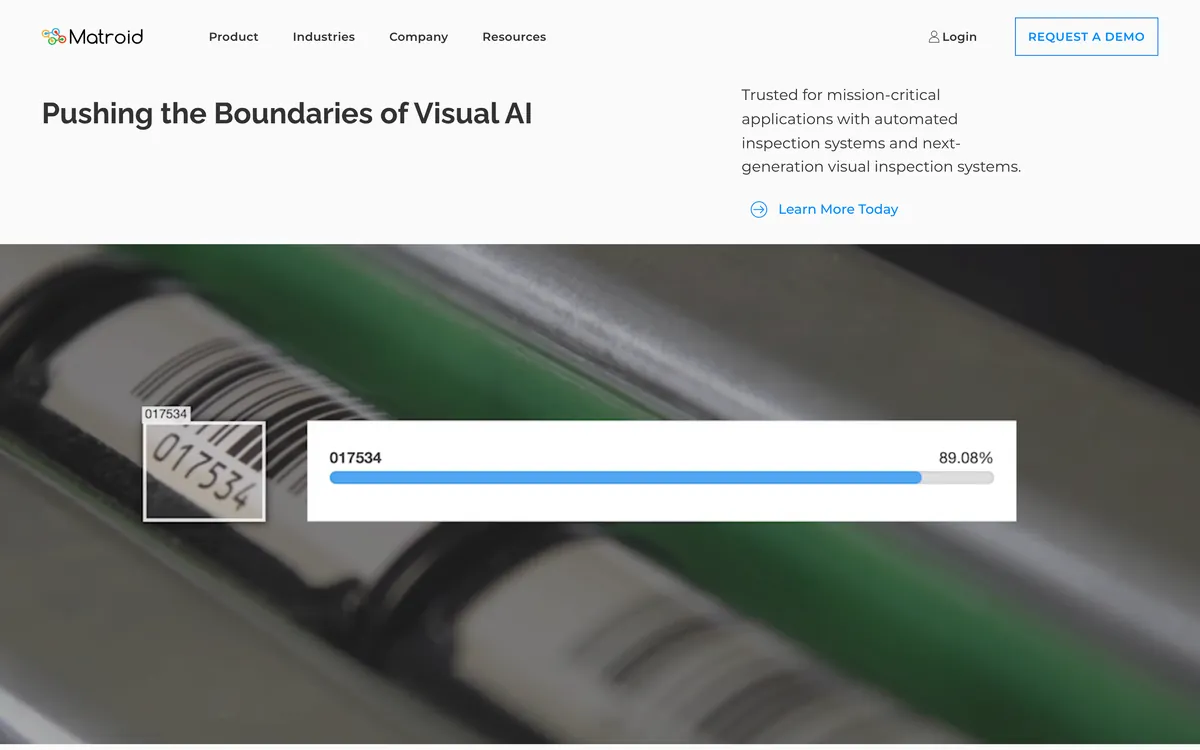Viewport: 1200px width, 750px height.
Task: Click the REQUEST A DEMO button
Action: click(1086, 36)
